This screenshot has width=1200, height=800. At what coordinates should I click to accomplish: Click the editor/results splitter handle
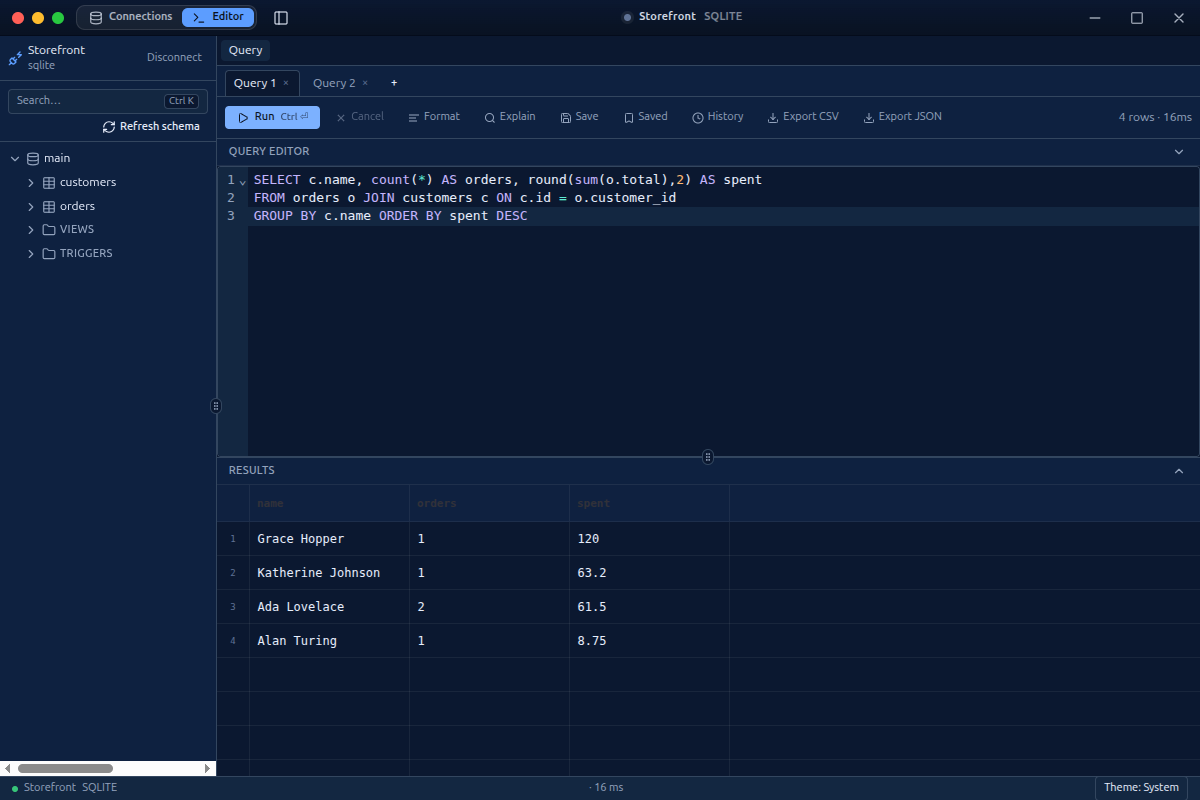pos(708,457)
